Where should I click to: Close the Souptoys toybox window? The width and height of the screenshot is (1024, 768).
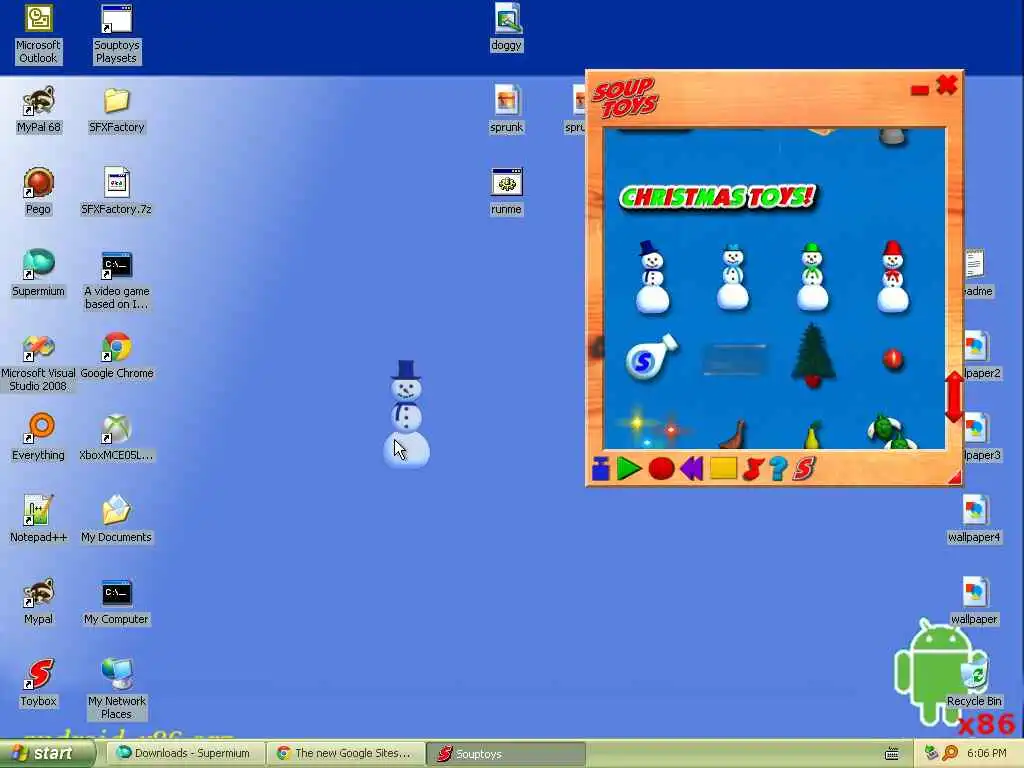946,85
